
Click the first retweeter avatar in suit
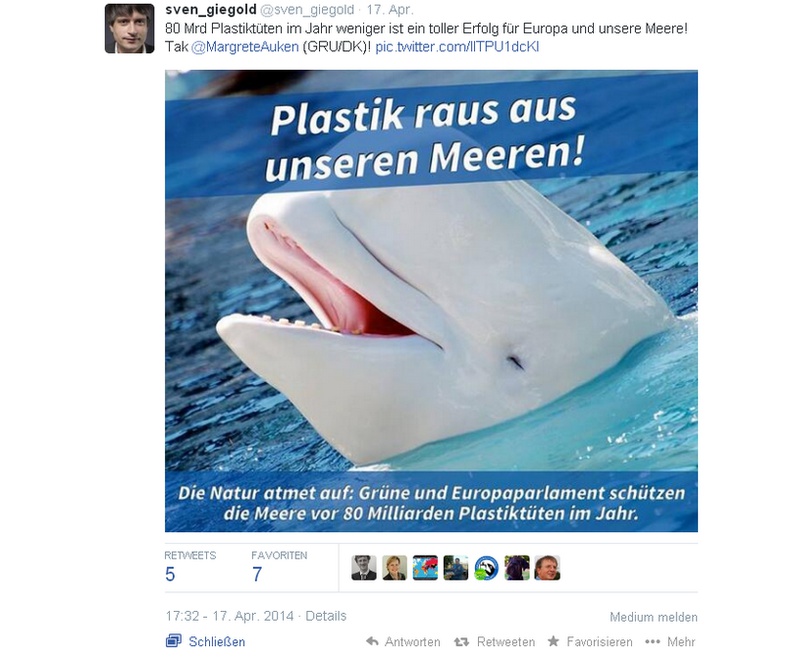click(x=364, y=567)
